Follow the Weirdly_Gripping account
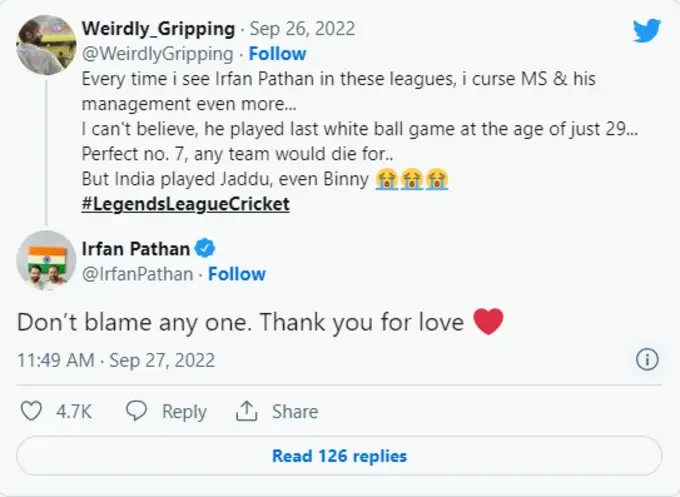 pos(277,54)
